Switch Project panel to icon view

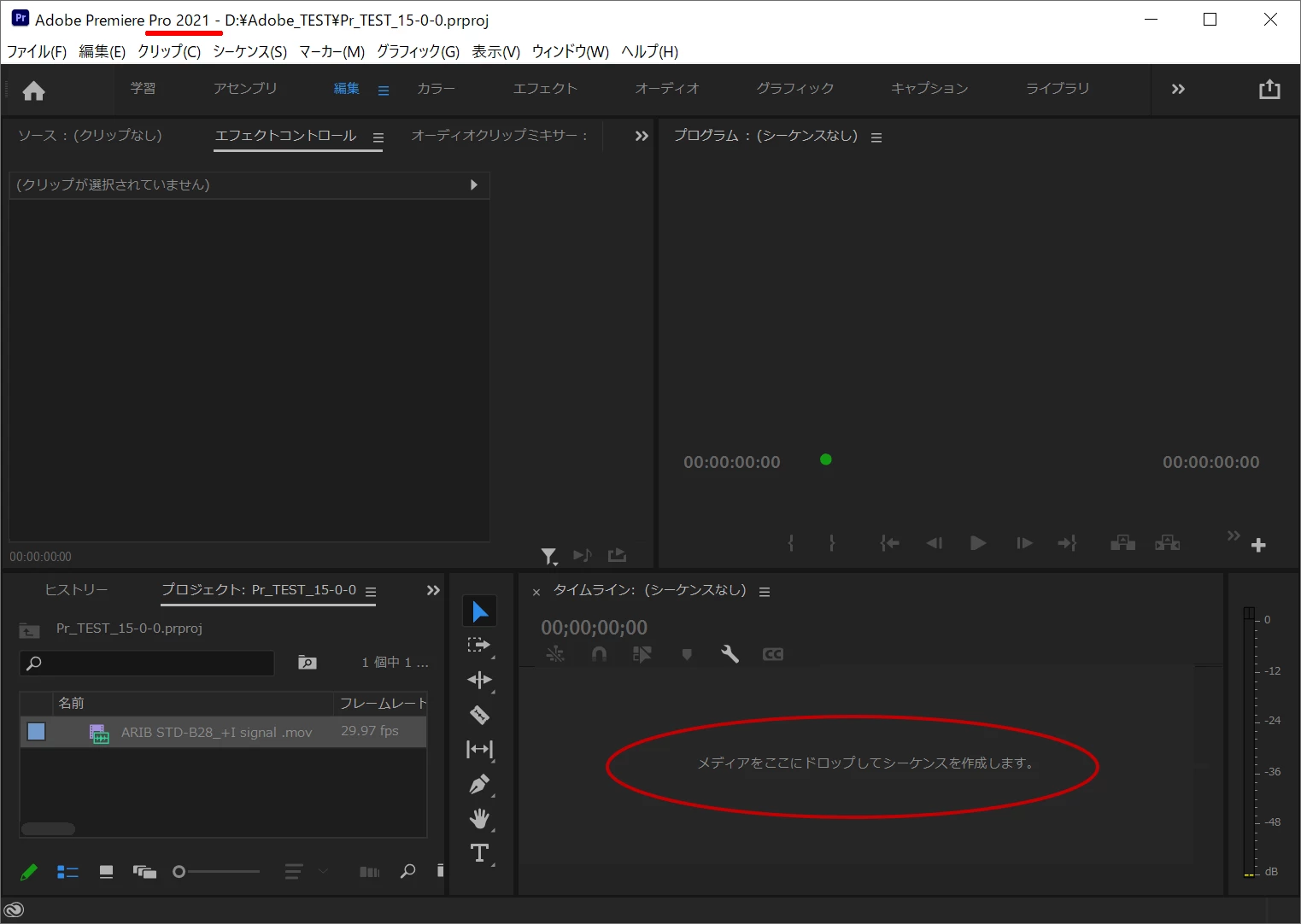(106, 872)
